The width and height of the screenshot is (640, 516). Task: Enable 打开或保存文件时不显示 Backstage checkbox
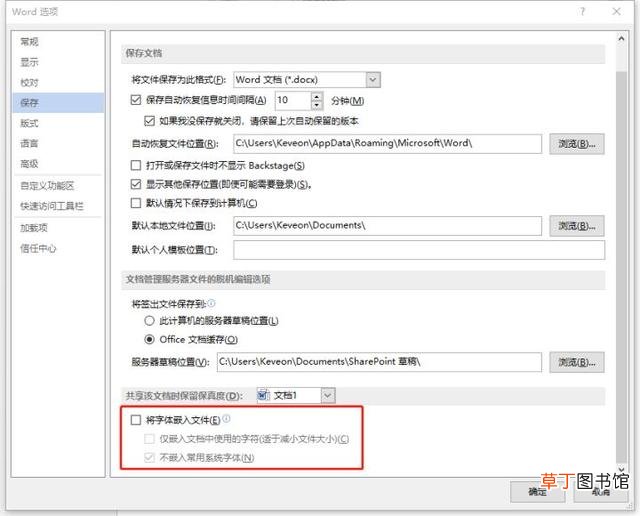point(136,165)
